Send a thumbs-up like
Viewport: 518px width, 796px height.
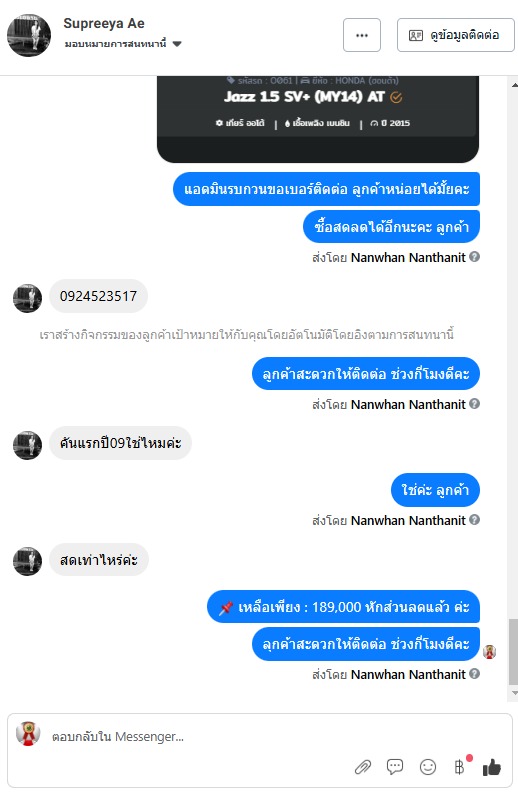pos(492,767)
